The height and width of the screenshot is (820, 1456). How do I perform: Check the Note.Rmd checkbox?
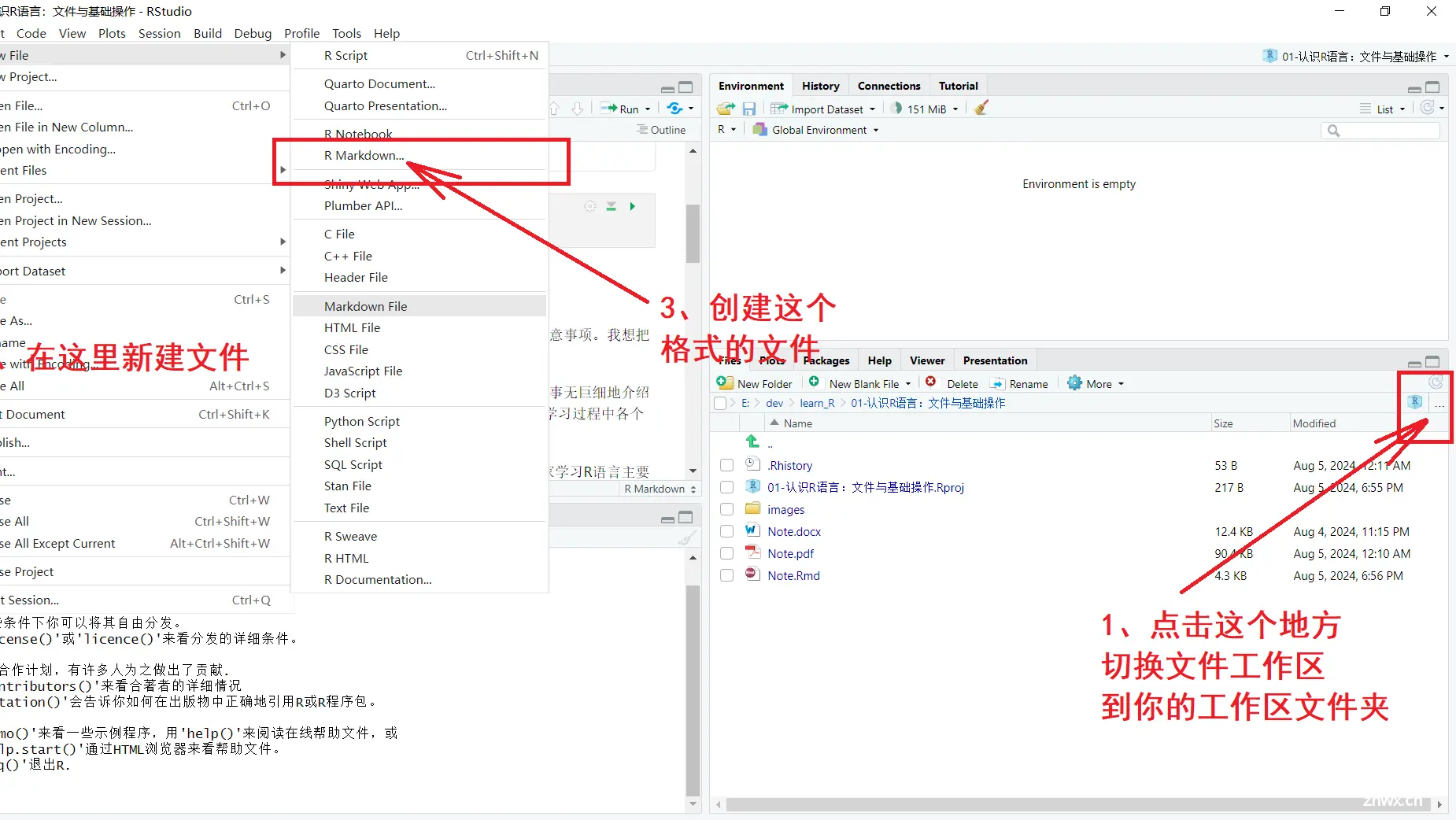(726, 575)
